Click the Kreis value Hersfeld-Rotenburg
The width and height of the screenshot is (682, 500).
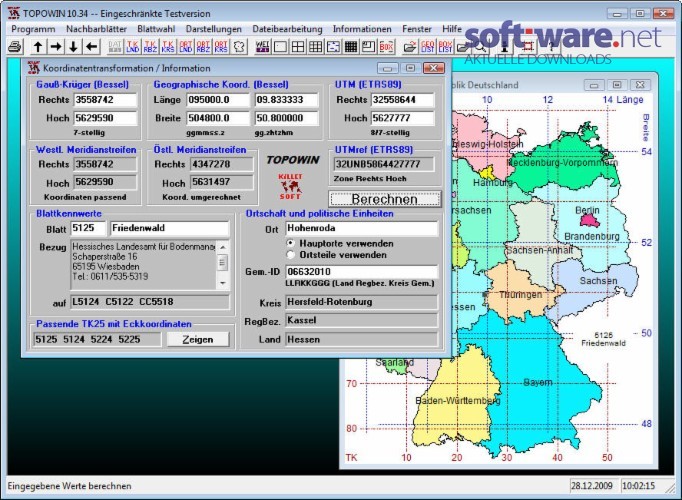coord(361,302)
